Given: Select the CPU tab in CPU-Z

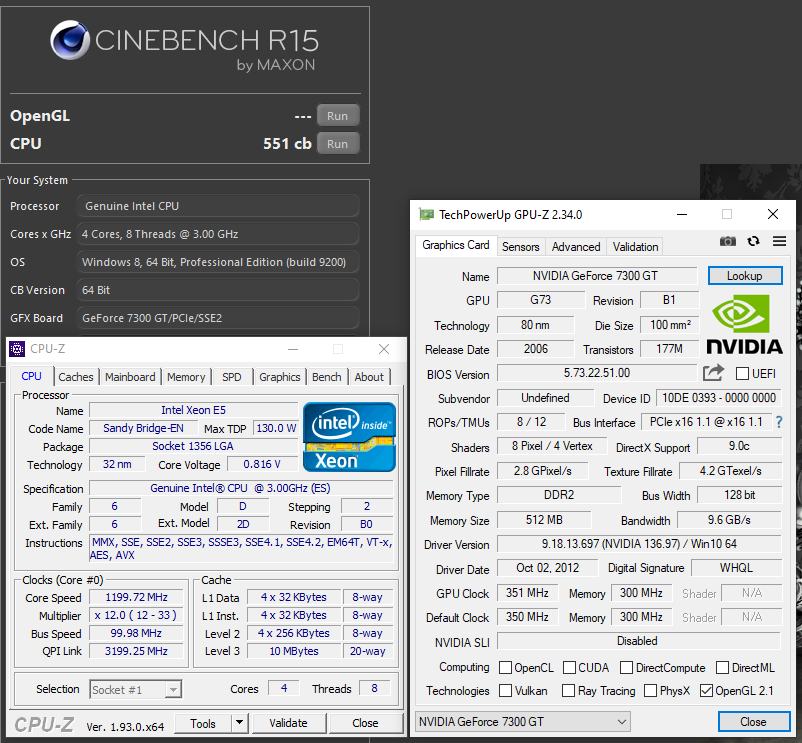Looking at the screenshot, I should coord(31,376).
